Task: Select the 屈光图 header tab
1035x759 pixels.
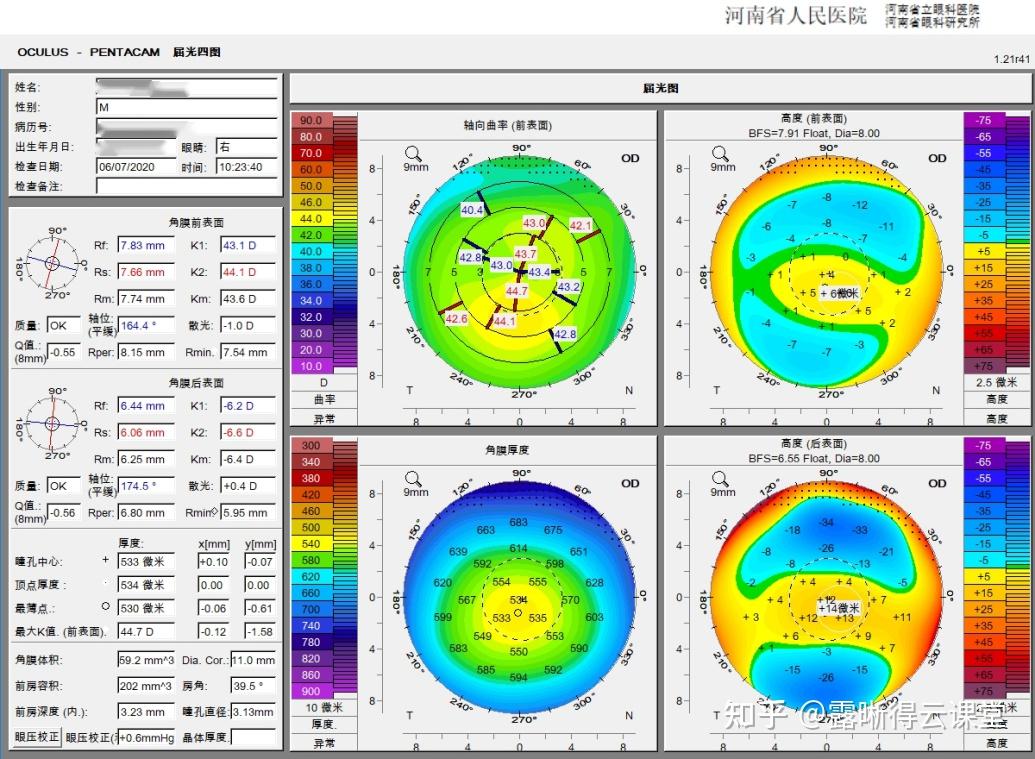Action: (661, 88)
